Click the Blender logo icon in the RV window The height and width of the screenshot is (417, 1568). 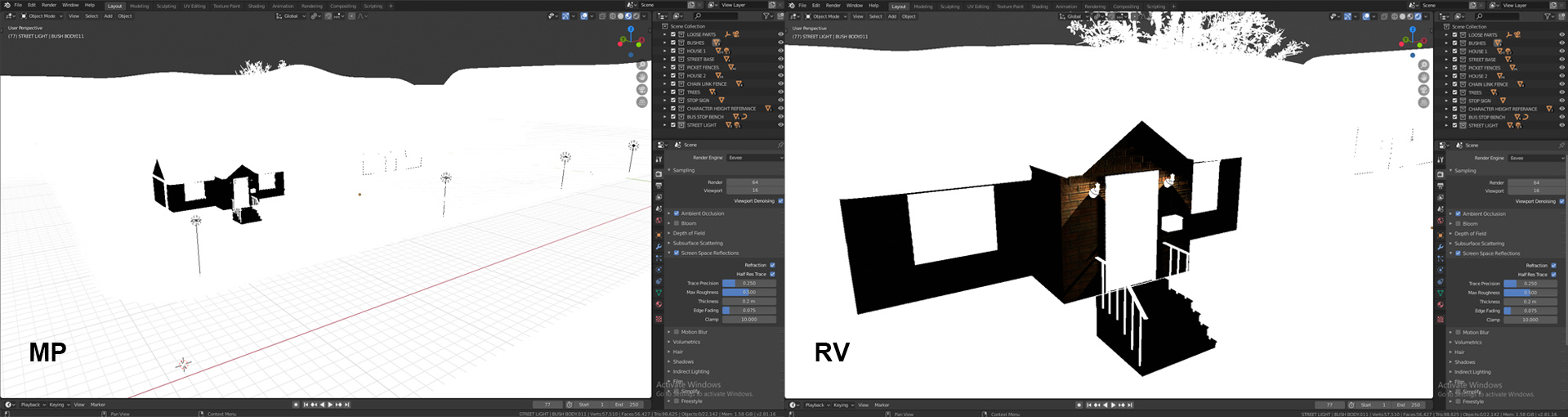pos(792,5)
